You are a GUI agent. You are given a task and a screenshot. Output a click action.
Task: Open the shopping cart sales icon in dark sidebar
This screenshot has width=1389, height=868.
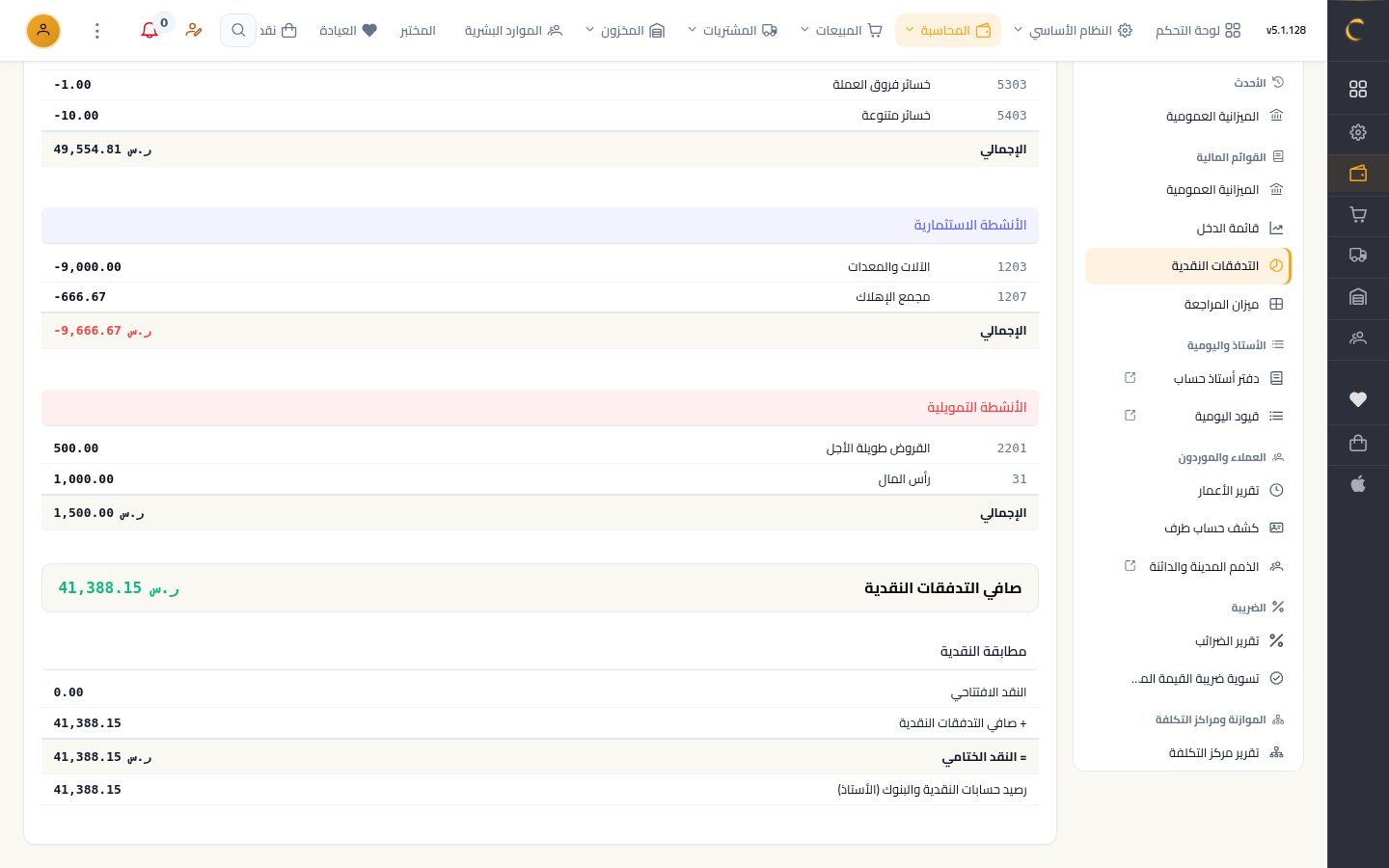click(x=1358, y=215)
